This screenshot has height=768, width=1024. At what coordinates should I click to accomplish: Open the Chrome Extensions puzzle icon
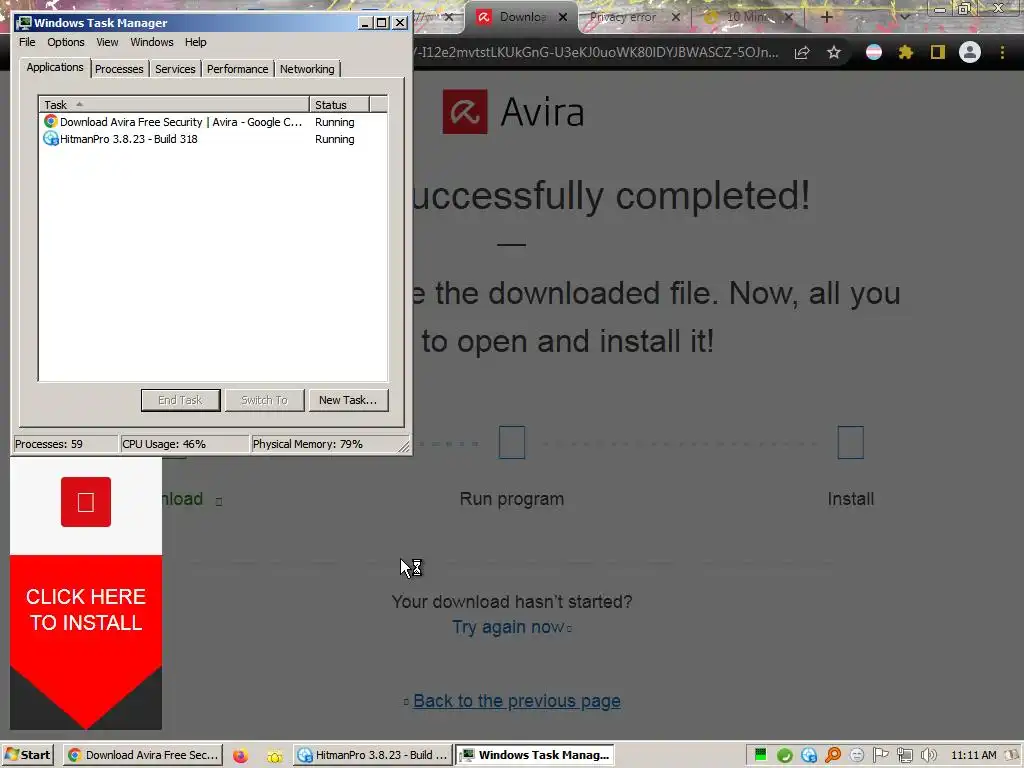click(905, 52)
